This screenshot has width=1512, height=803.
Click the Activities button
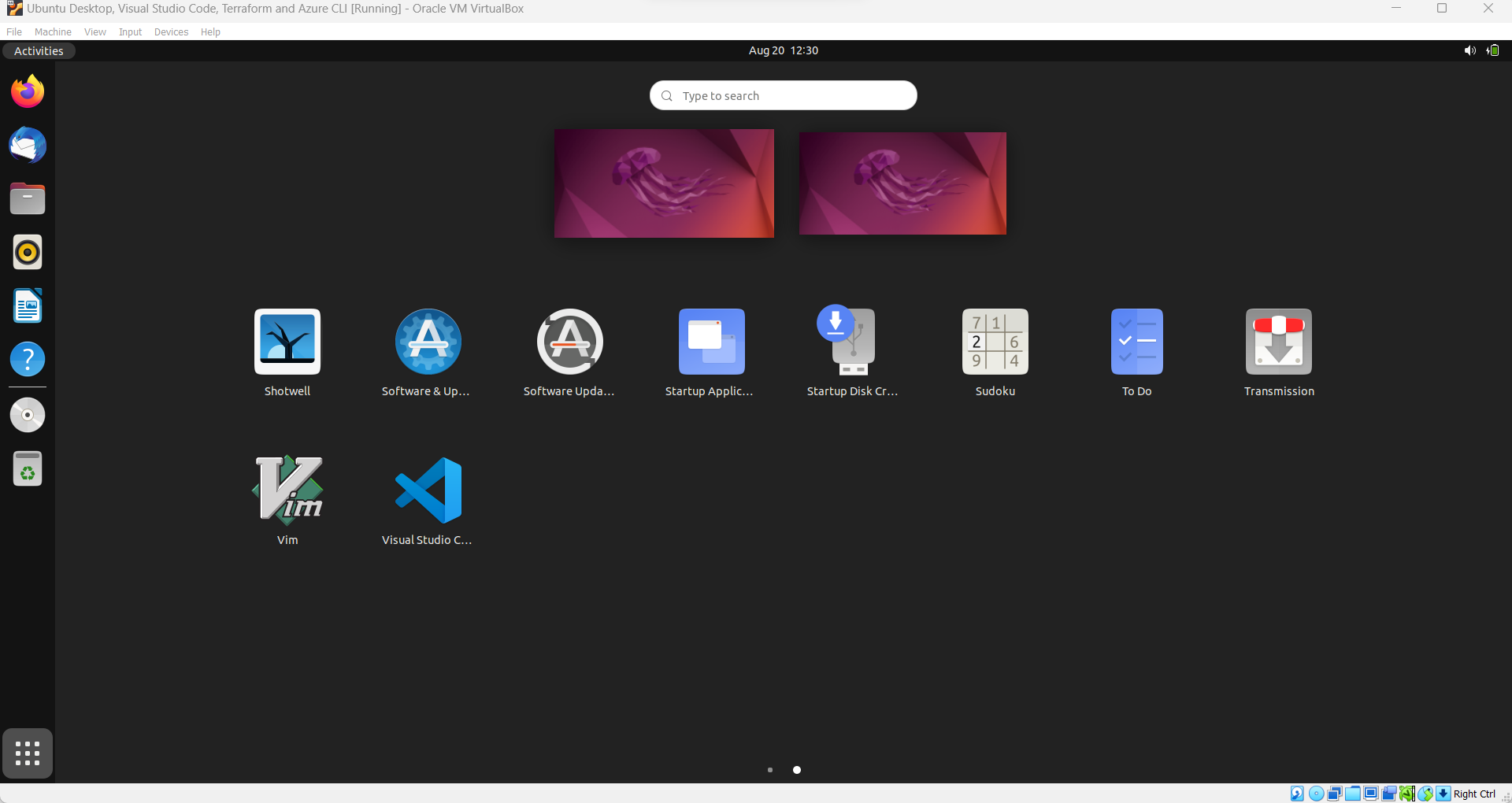pos(39,51)
